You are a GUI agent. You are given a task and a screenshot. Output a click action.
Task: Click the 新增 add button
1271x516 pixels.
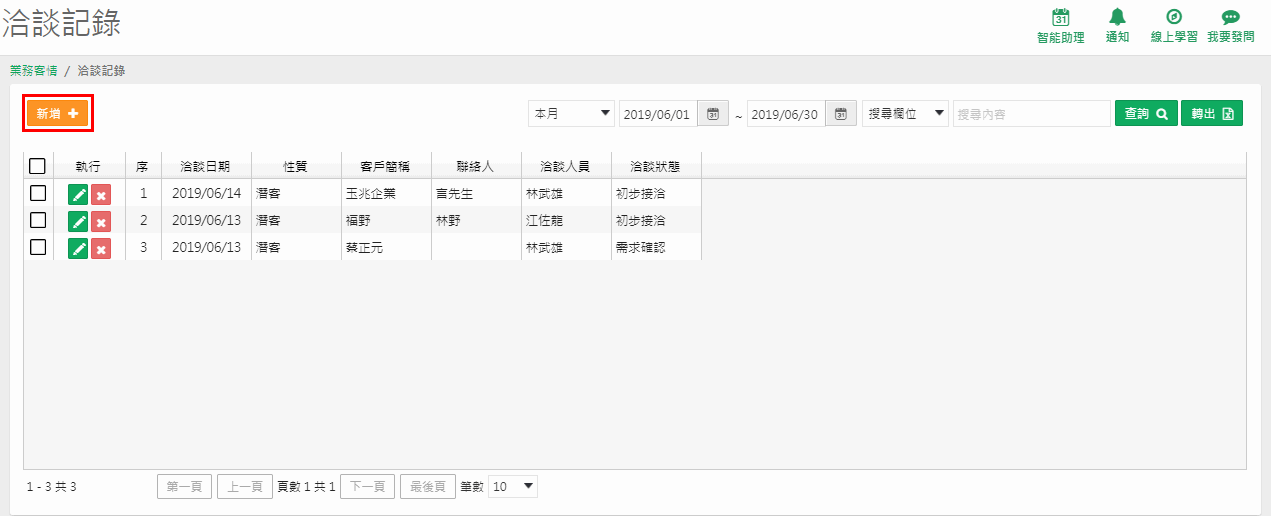point(58,114)
